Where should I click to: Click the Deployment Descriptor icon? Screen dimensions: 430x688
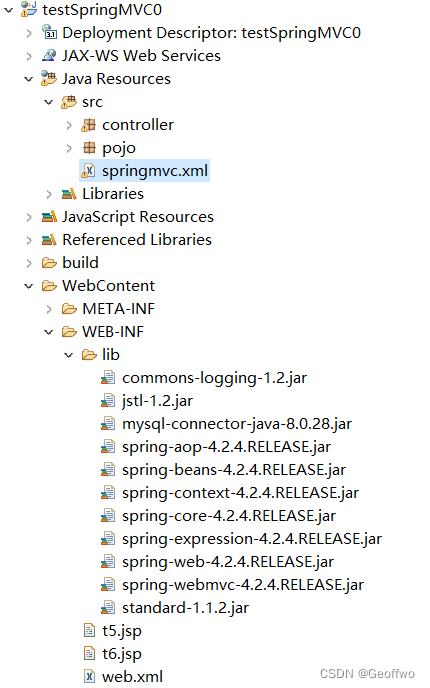point(49,32)
